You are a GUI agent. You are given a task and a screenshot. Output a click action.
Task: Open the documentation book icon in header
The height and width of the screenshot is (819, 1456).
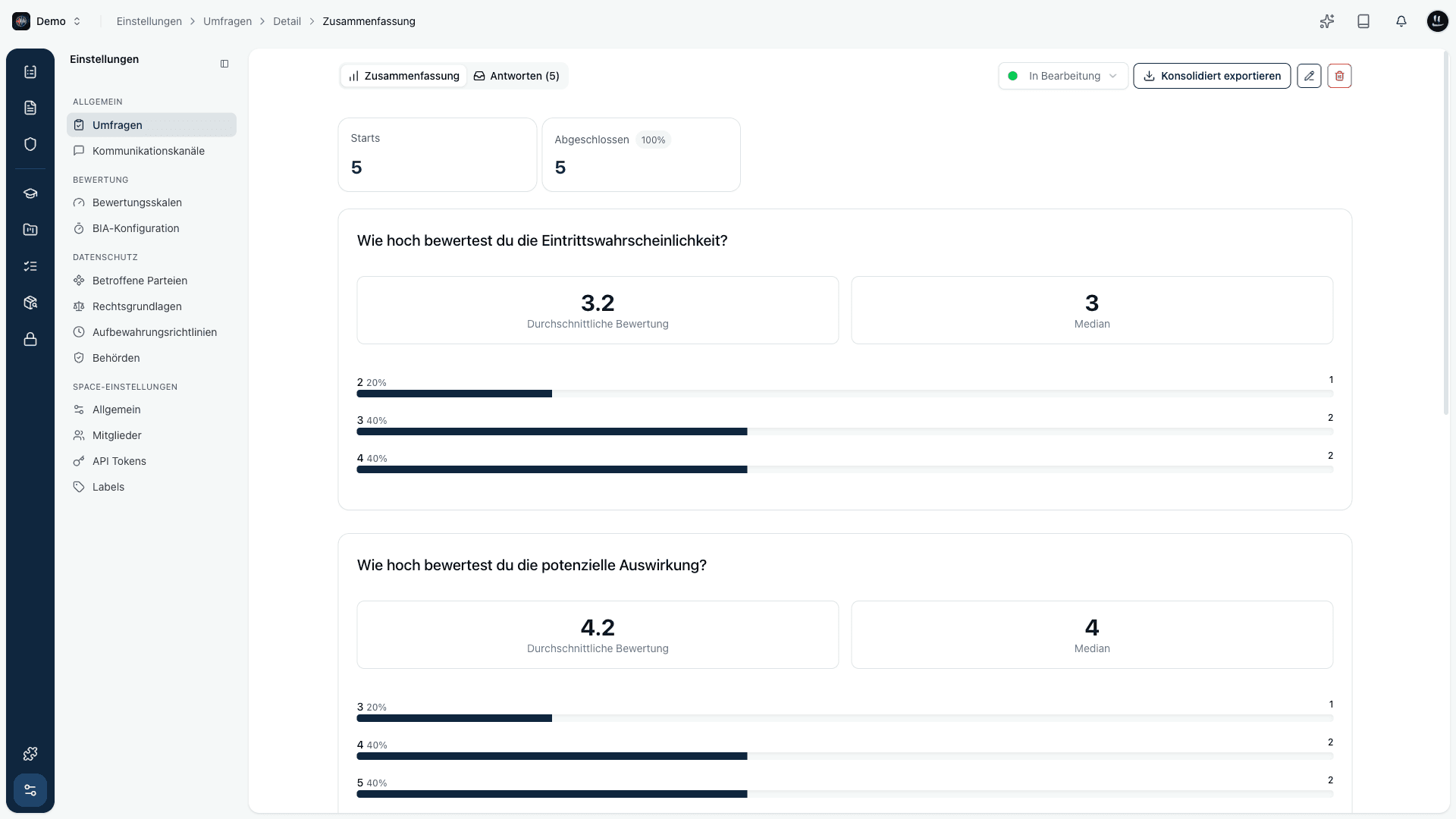point(1363,21)
